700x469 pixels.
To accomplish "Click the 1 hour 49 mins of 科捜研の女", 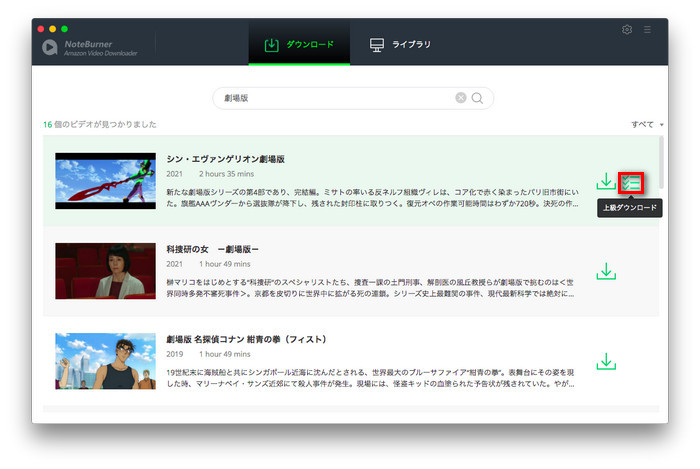I will coord(225,264).
